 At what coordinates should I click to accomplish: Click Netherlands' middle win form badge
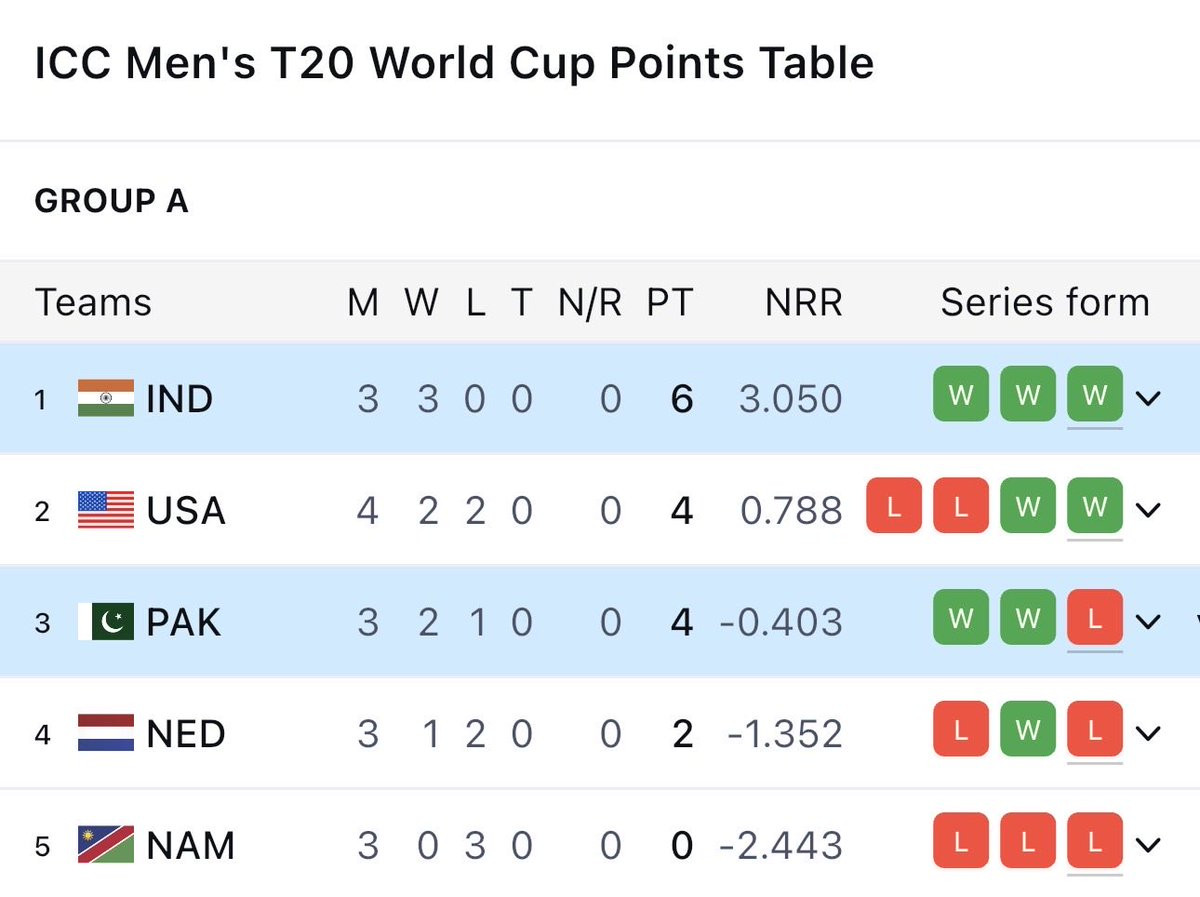[1027, 731]
